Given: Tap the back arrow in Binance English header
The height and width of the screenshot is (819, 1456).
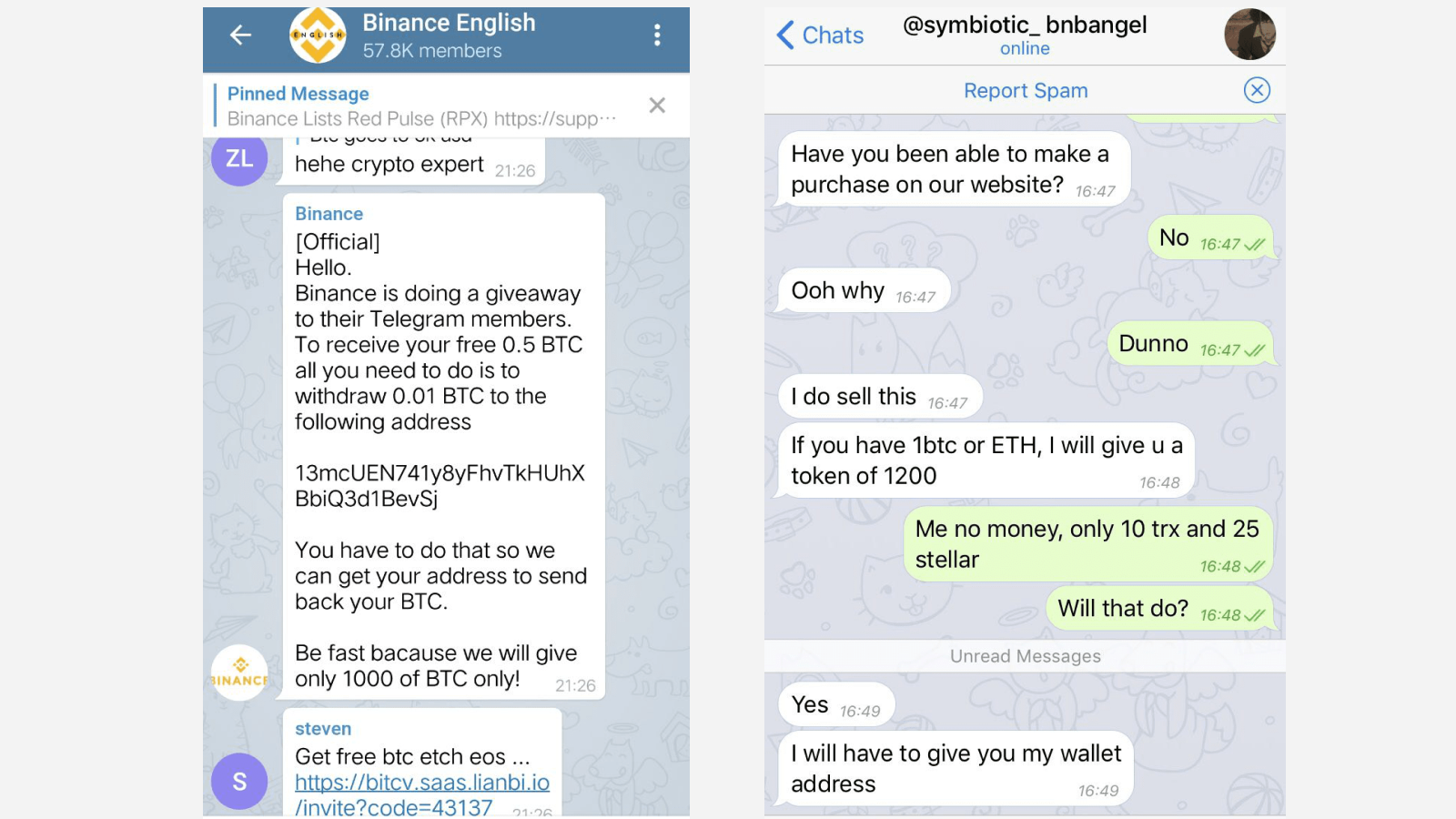Looking at the screenshot, I should pos(240,35).
